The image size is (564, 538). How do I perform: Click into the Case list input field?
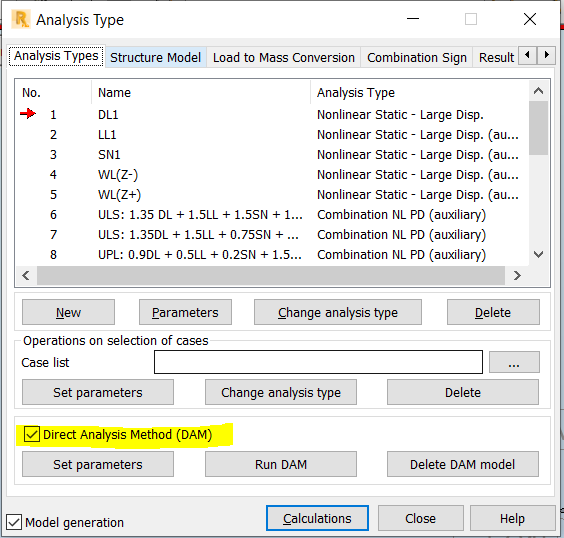tap(318, 362)
